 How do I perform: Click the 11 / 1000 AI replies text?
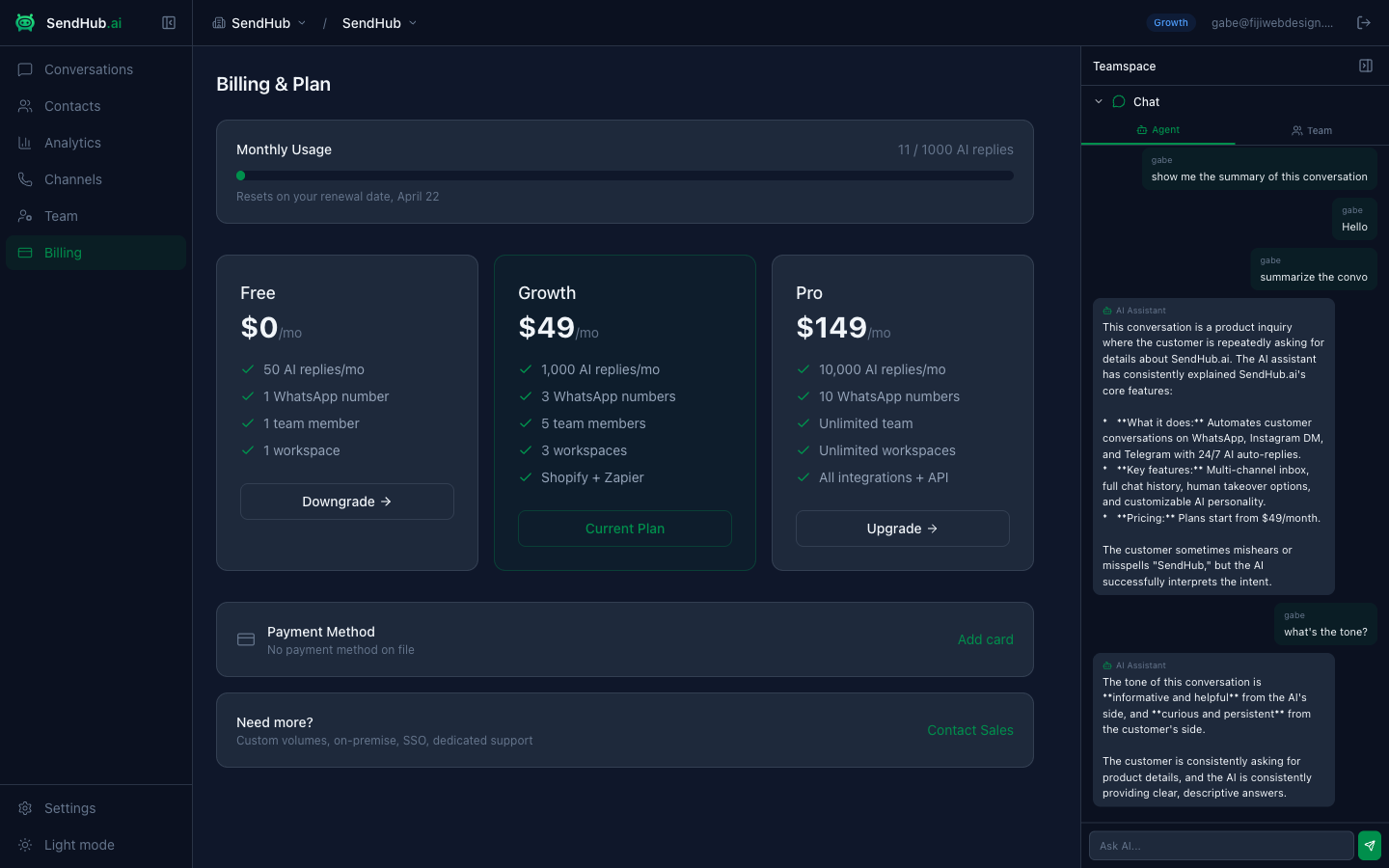click(x=956, y=149)
